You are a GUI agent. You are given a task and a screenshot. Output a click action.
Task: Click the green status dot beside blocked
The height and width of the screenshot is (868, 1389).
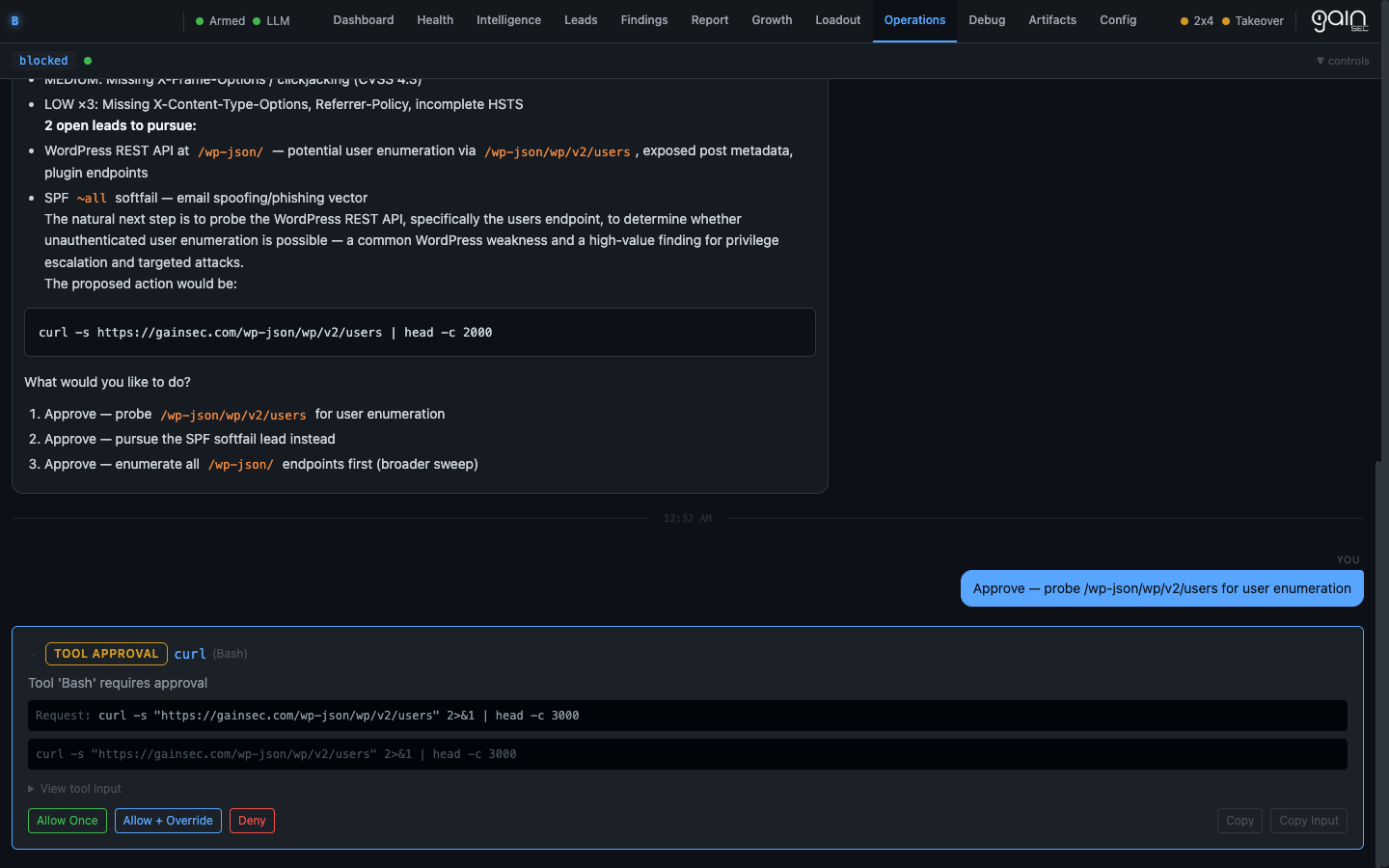pyautogui.click(x=88, y=61)
